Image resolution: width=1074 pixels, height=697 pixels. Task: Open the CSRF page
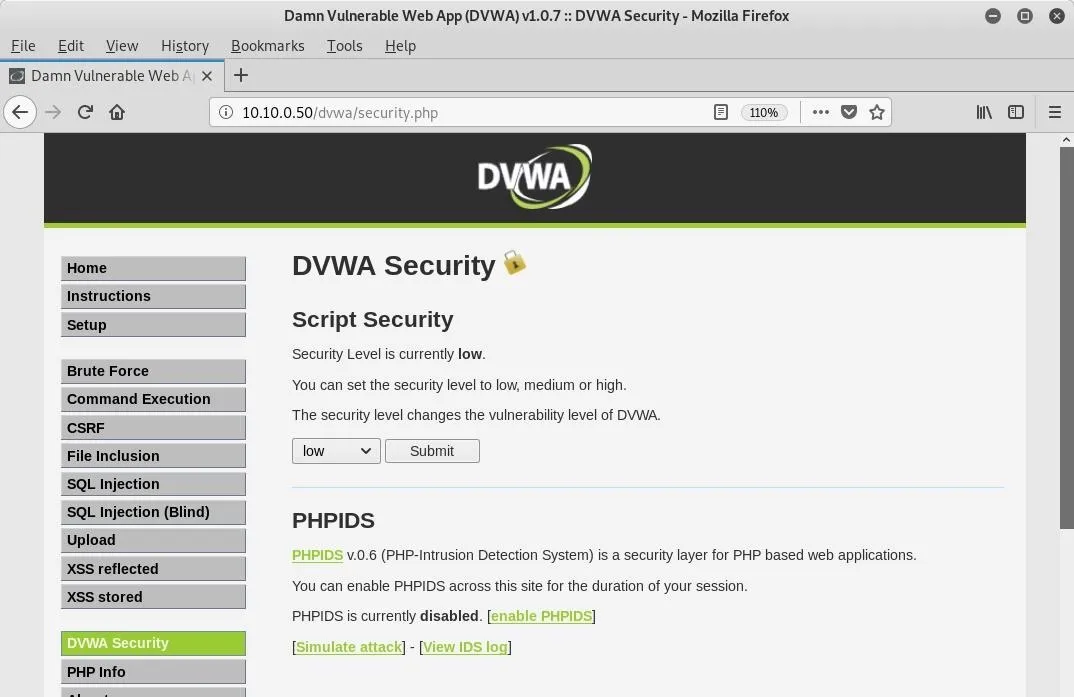tap(153, 428)
